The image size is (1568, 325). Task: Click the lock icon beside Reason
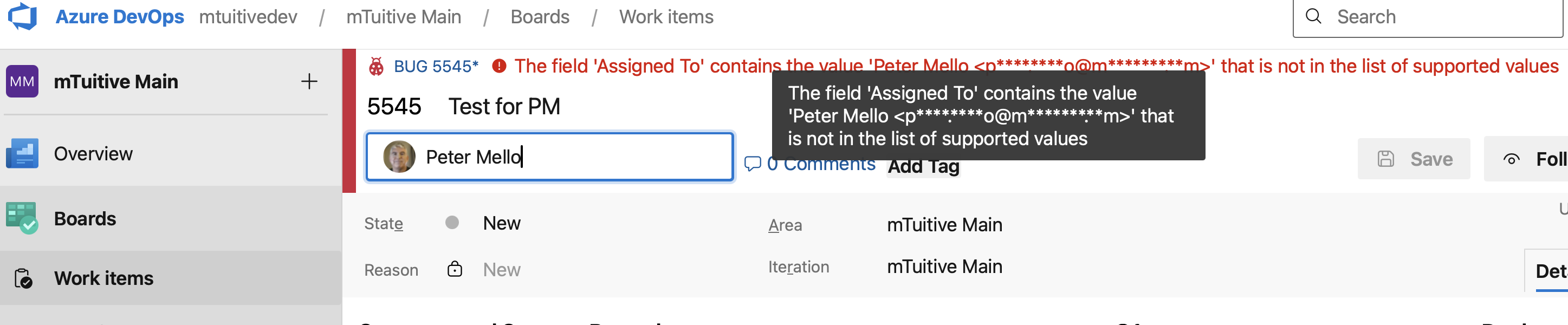click(455, 269)
